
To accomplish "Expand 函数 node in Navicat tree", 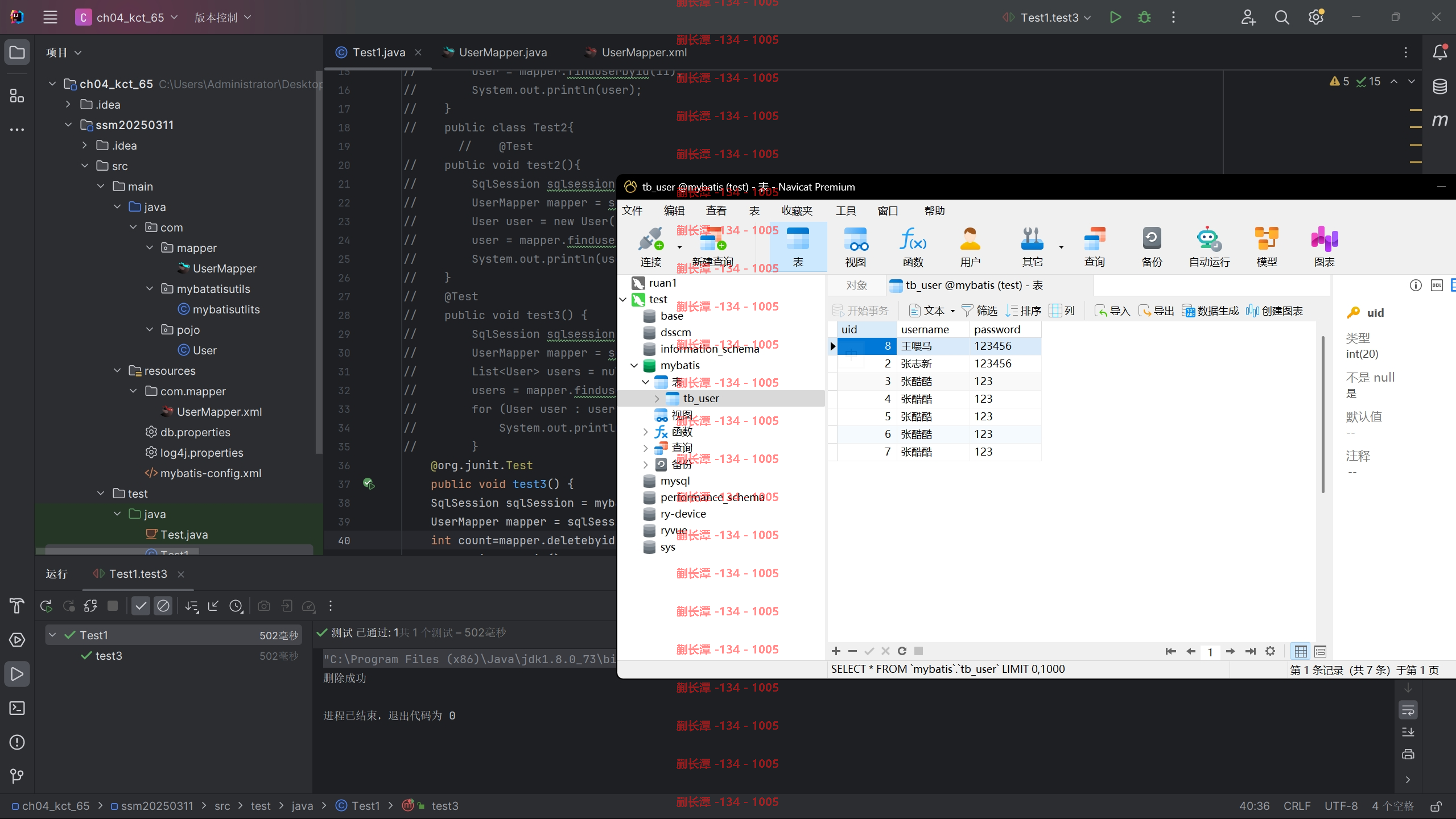I will coord(645,432).
